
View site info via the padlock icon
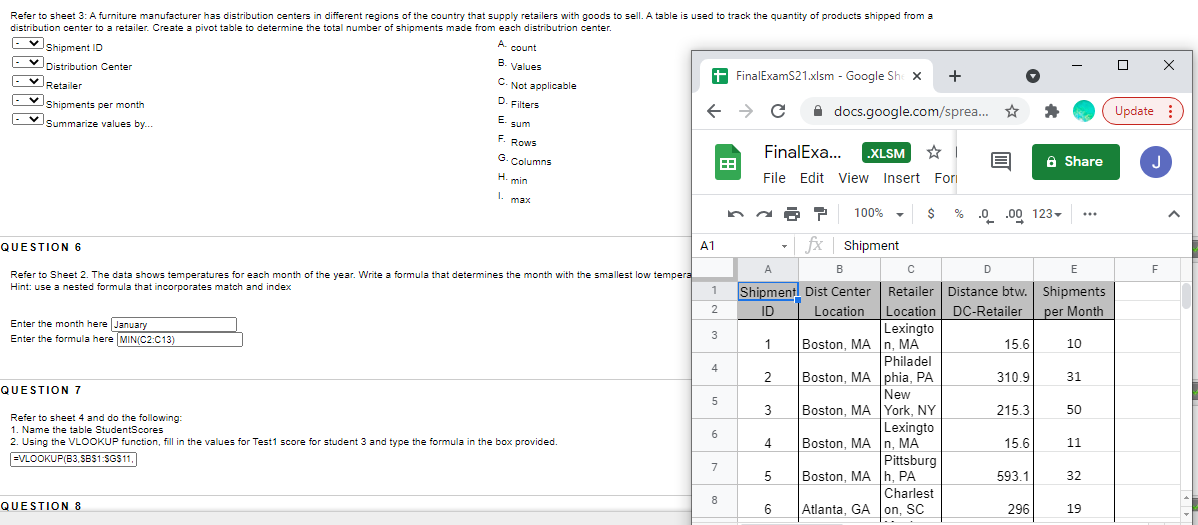point(818,111)
